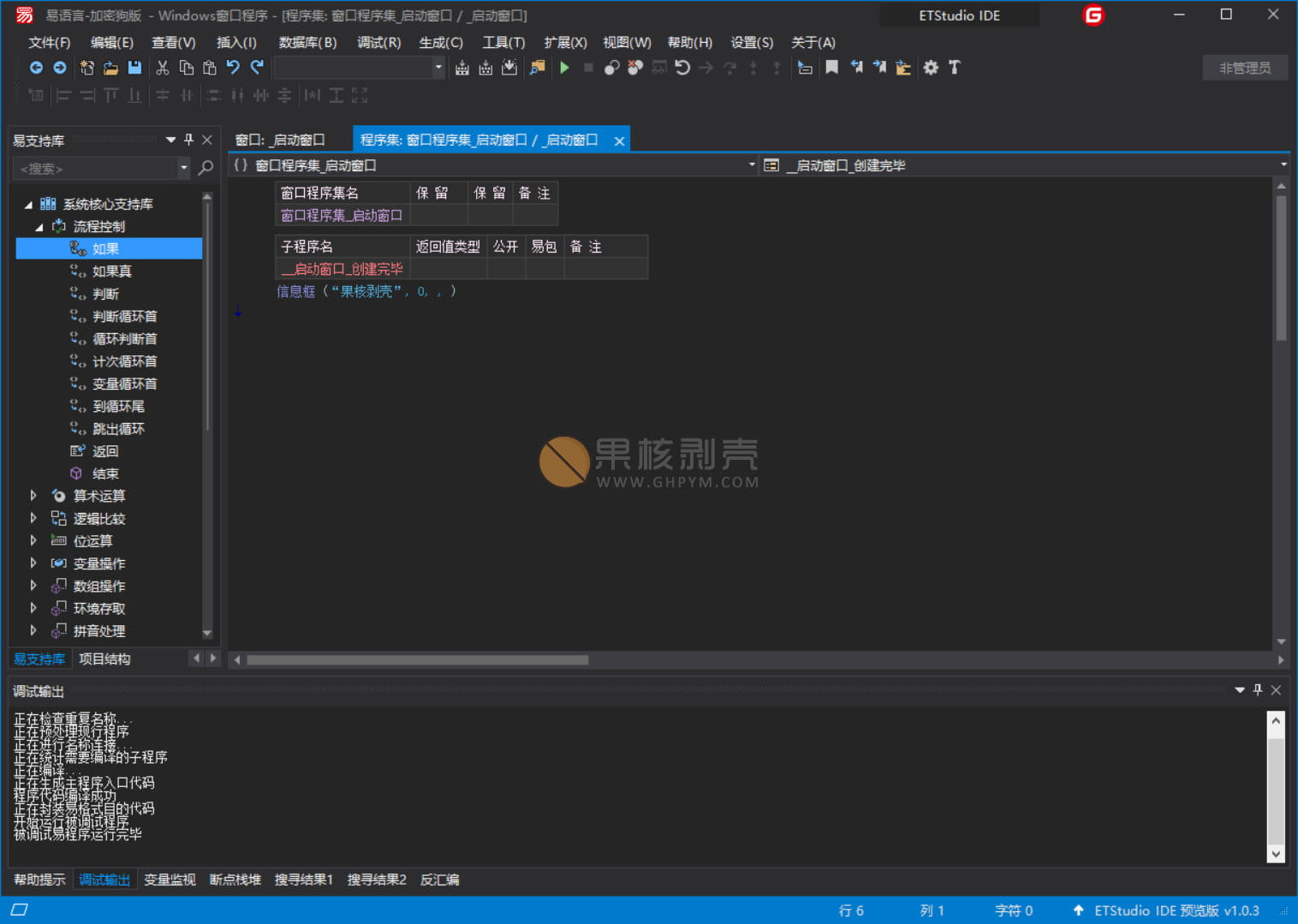
Task: Select the 跳出循环 command
Action: coord(118,429)
